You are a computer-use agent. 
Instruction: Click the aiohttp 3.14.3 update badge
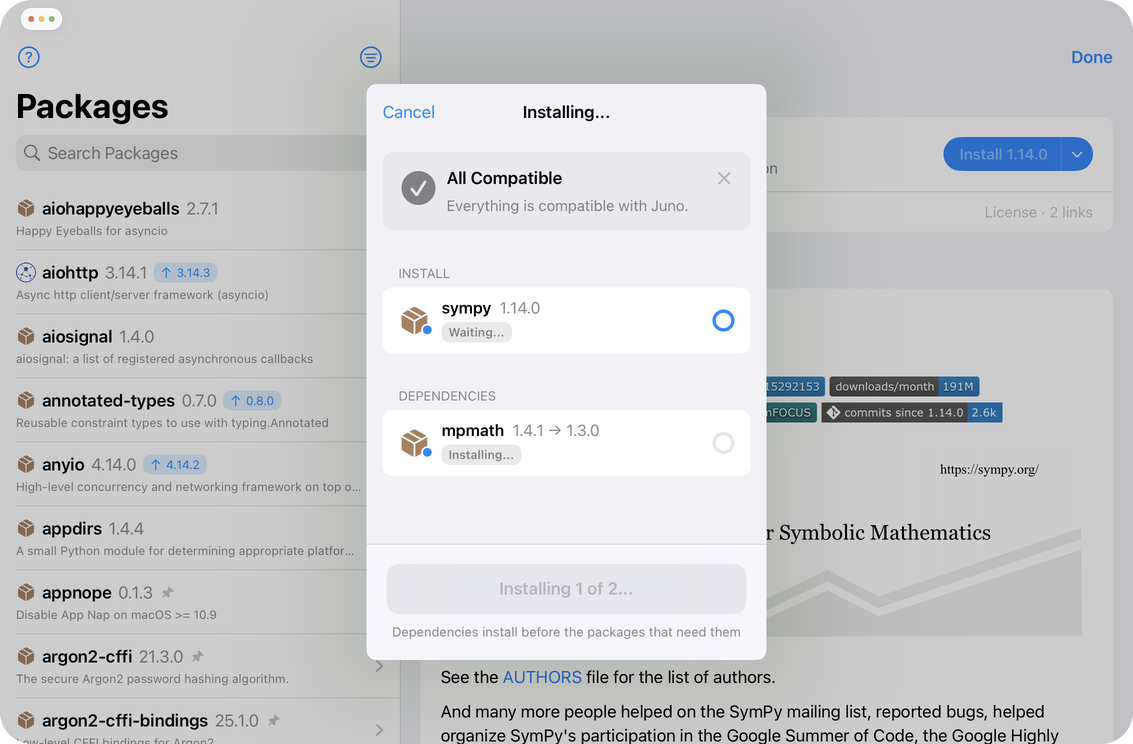[186, 272]
